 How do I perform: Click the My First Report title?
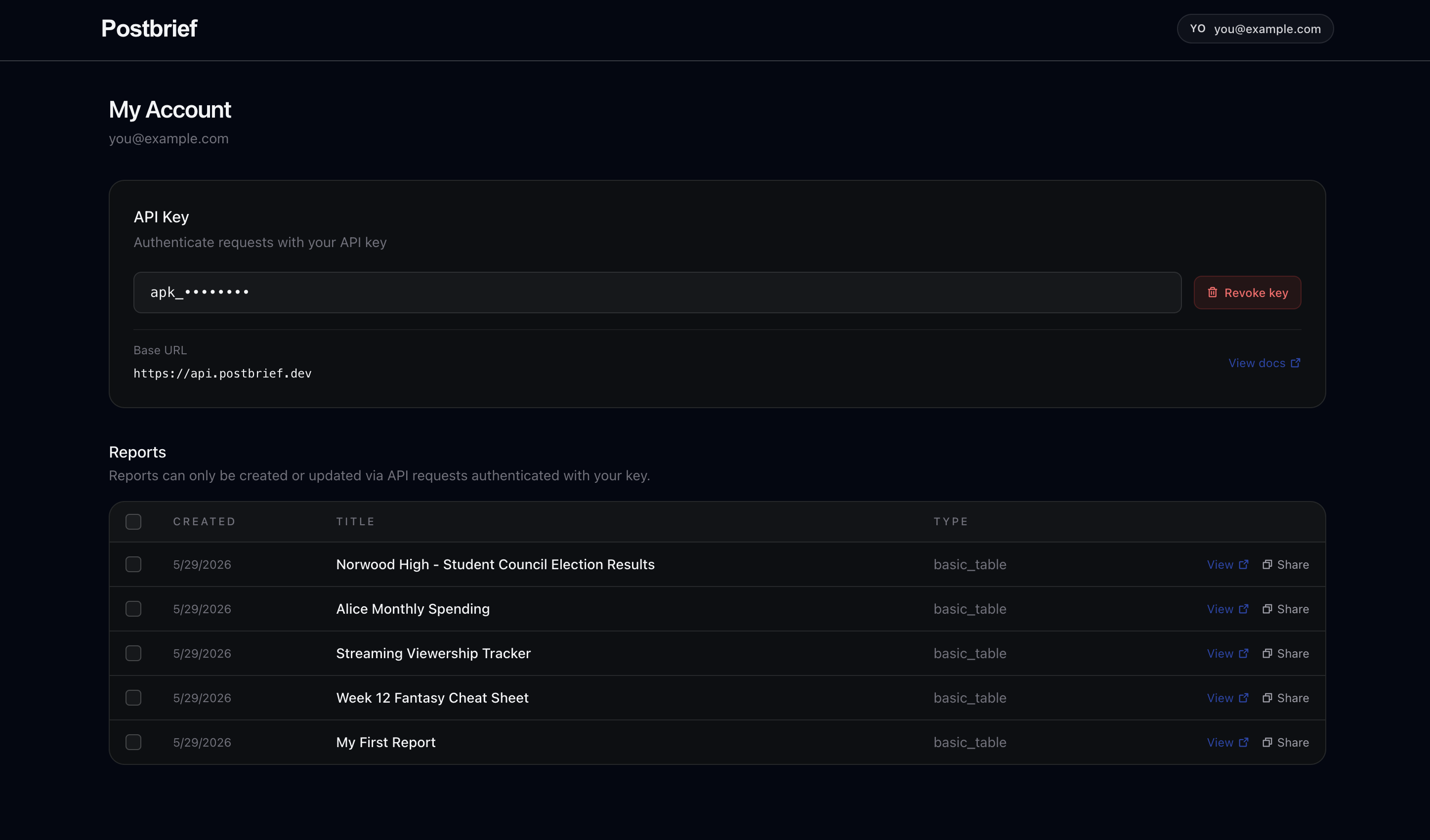[x=386, y=742]
